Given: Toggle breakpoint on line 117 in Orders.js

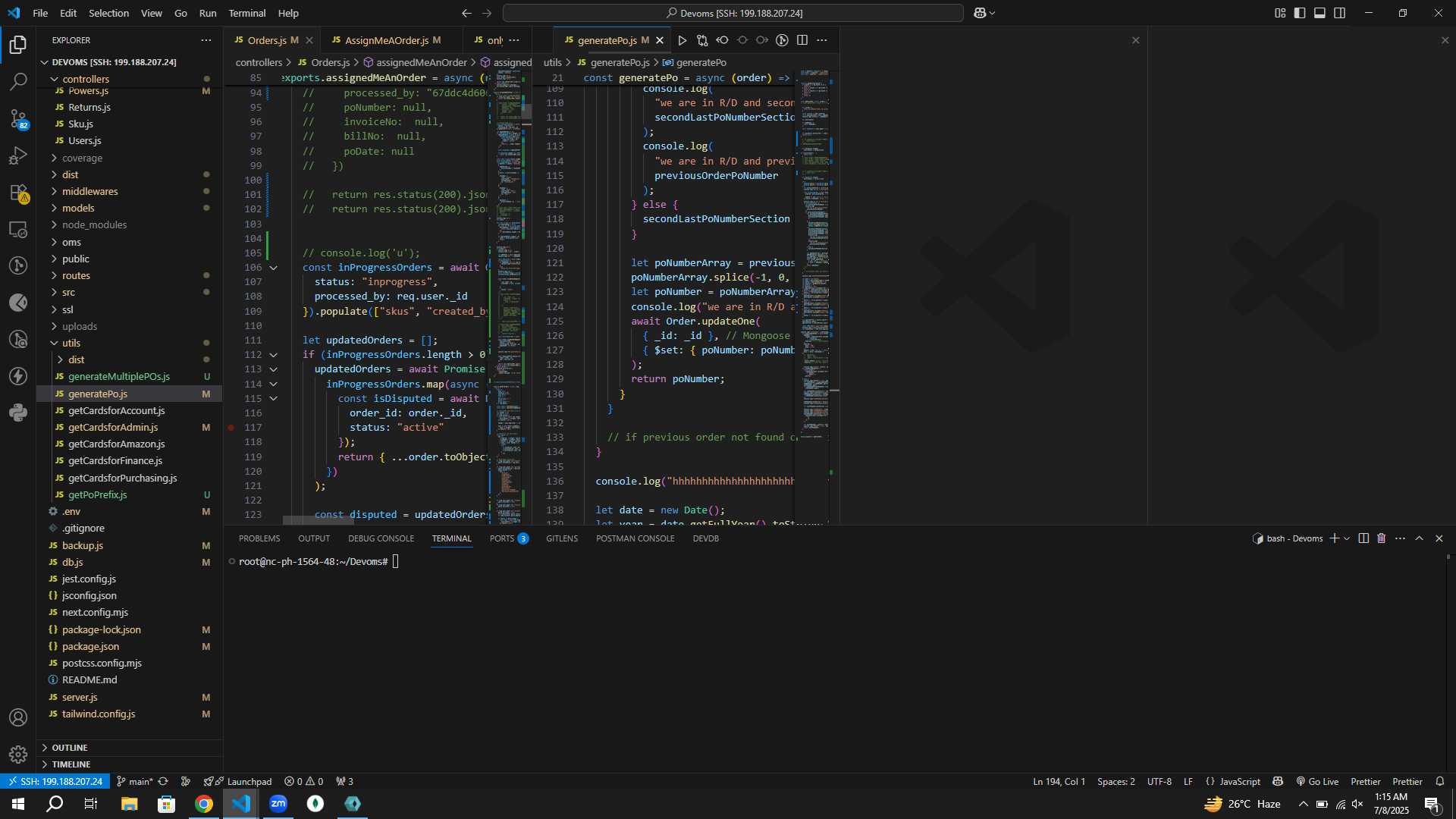Looking at the screenshot, I should 231,428.
